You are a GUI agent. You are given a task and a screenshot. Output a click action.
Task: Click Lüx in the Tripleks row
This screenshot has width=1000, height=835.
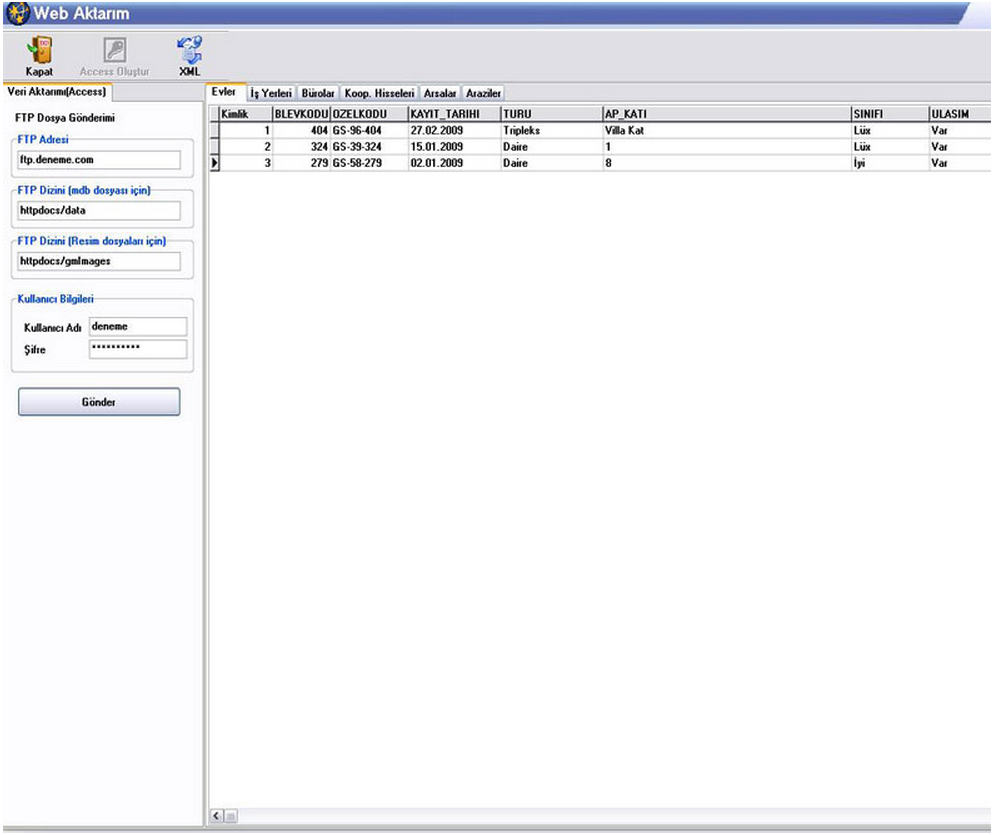(x=890, y=131)
